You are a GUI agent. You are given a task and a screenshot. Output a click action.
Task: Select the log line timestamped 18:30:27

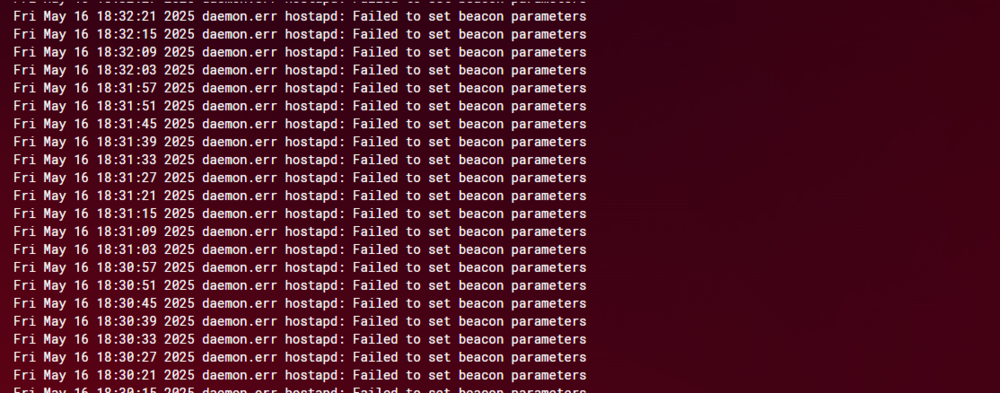click(300, 357)
